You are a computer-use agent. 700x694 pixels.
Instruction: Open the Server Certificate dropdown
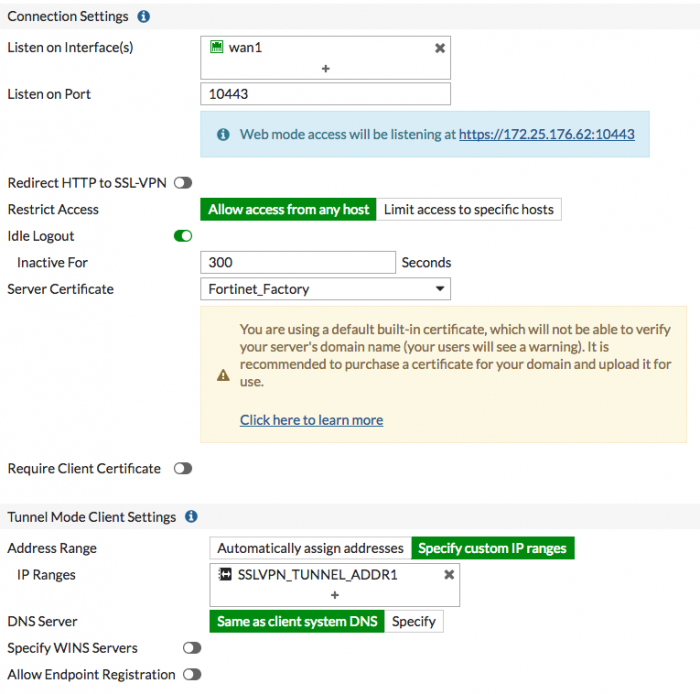pyautogui.click(x=325, y=289)
